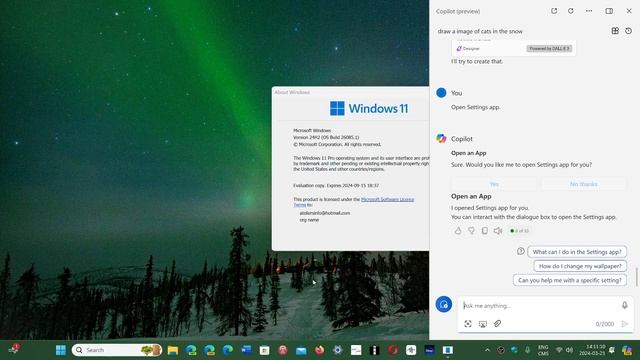The height and width of the screenshot is (360, 640).
Task: Refresh the Copilot panel
Action: point(571,11)
